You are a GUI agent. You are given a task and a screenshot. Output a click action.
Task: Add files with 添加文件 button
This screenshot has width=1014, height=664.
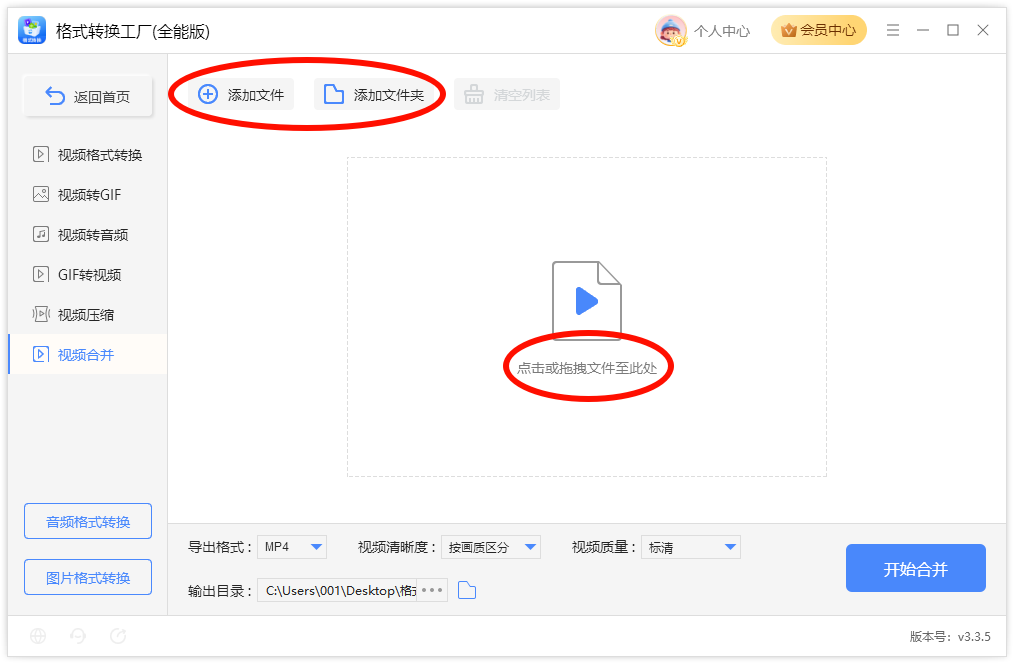click(x=241, y=94)
